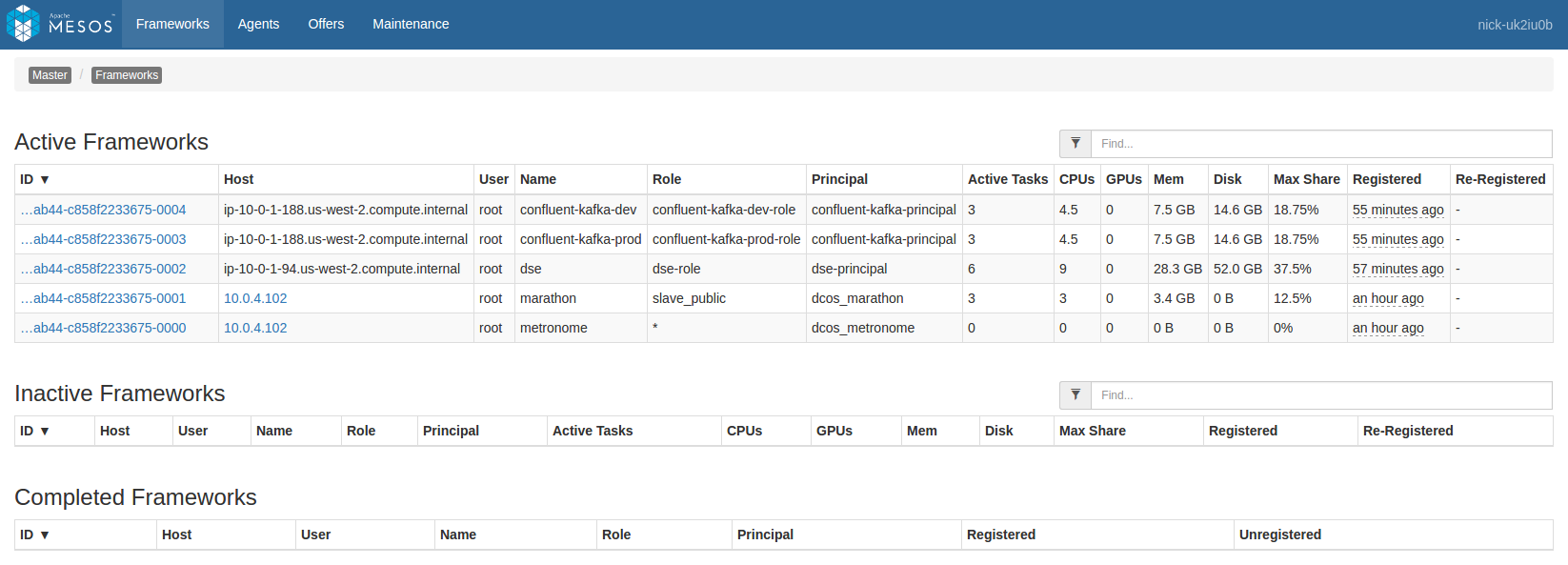Go to the Maintenance tab

pyautogui.click(x=411, y=24)
